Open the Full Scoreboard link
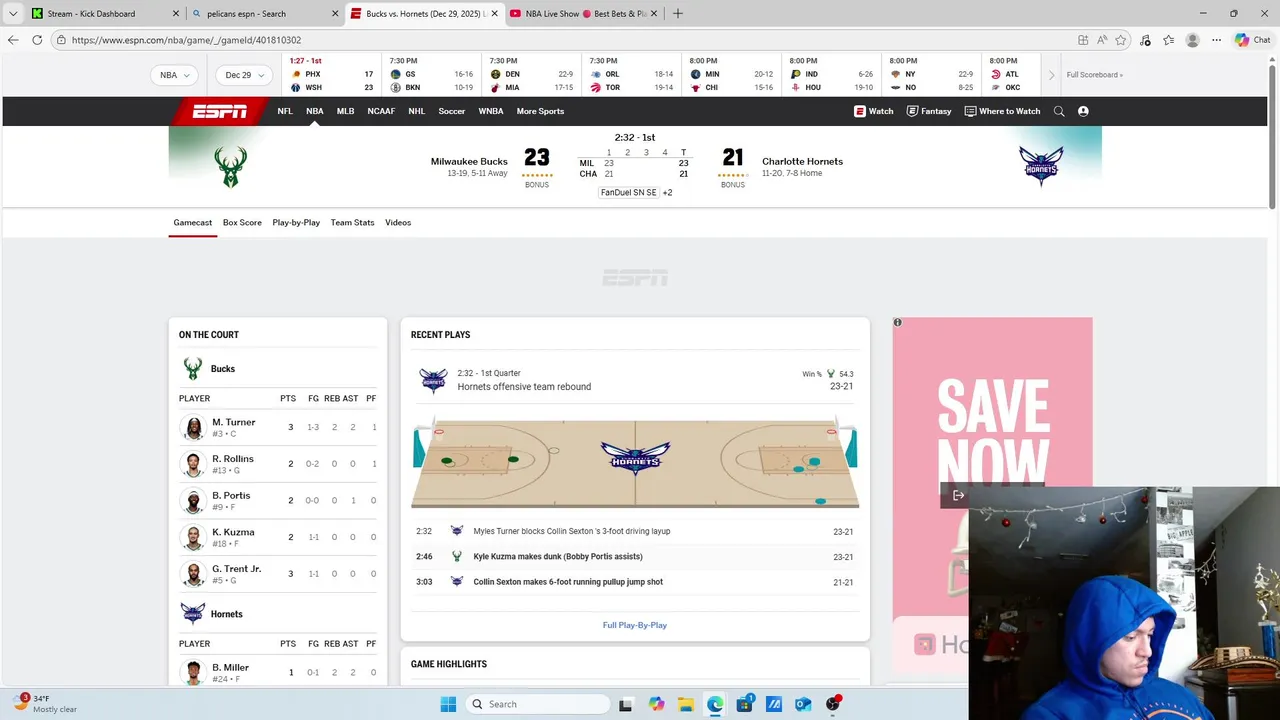This screenshot has width=1280, height=720. 1094,75
